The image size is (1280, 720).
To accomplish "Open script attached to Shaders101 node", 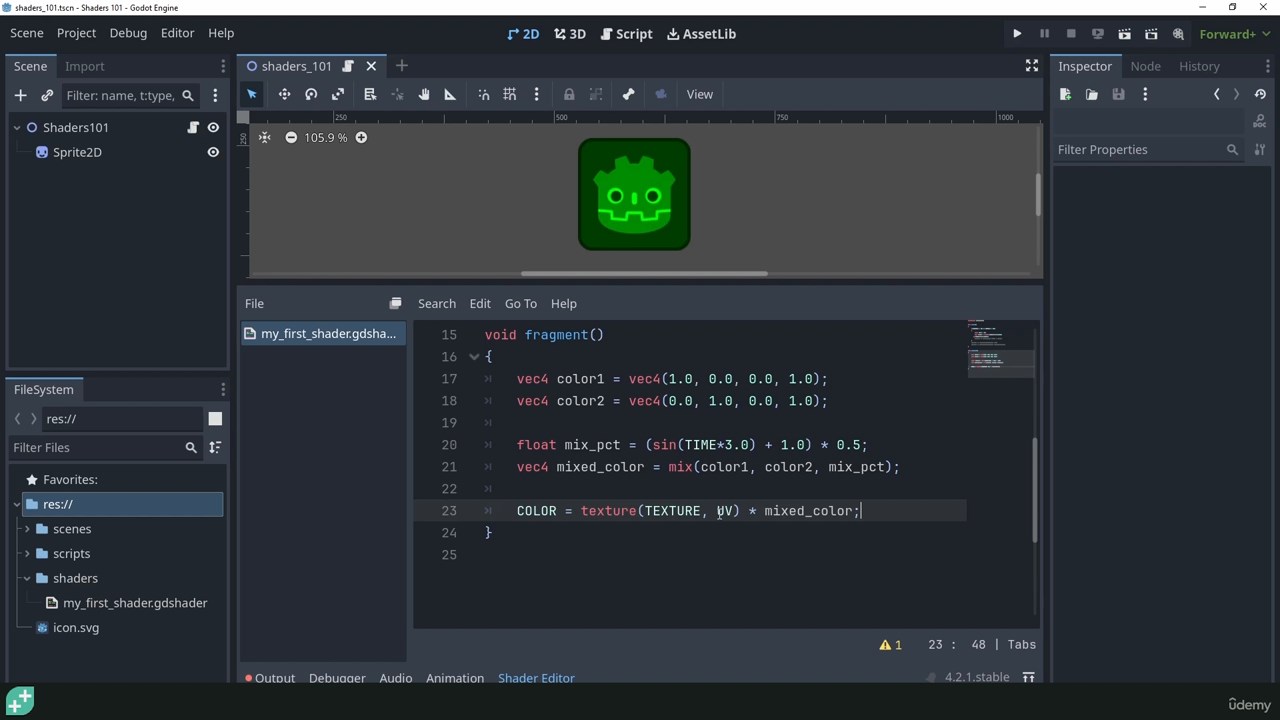I will [x=193, y=127].
